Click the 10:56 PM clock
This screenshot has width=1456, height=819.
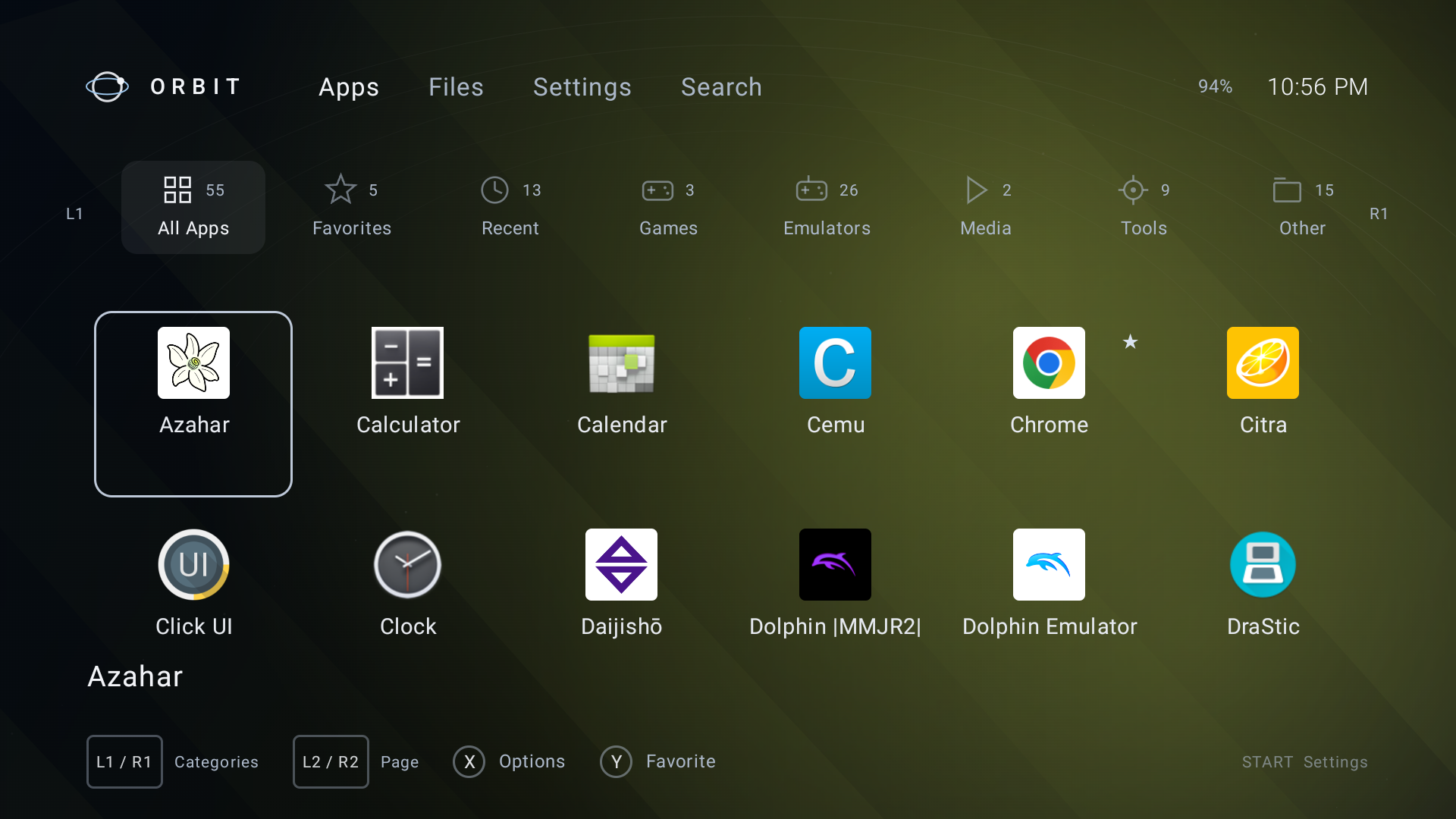[x=1317, y=86]
